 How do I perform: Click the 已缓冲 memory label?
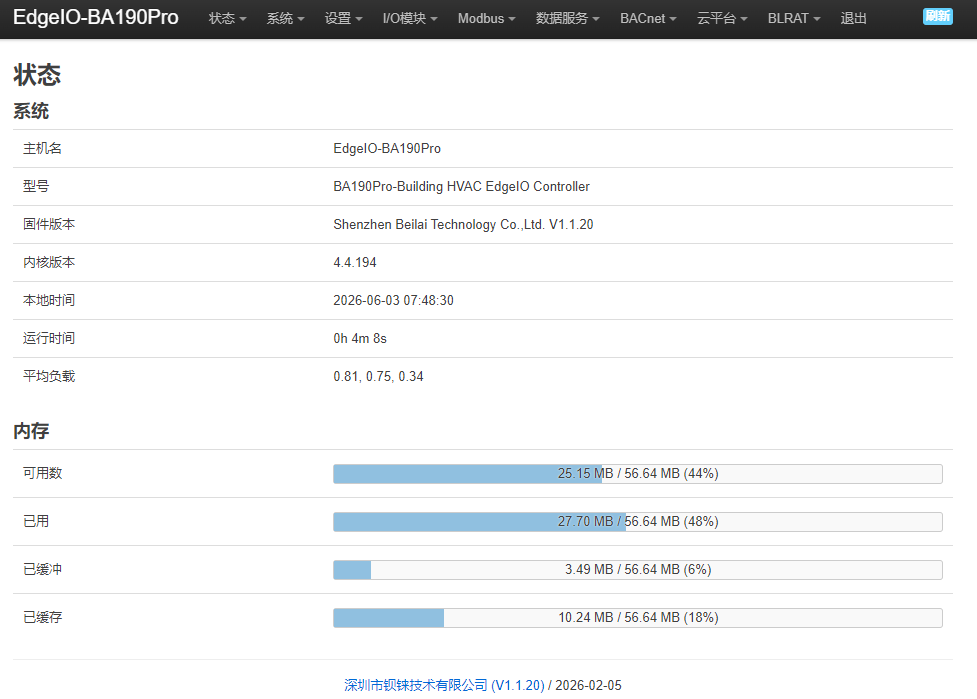coord(42,569)
